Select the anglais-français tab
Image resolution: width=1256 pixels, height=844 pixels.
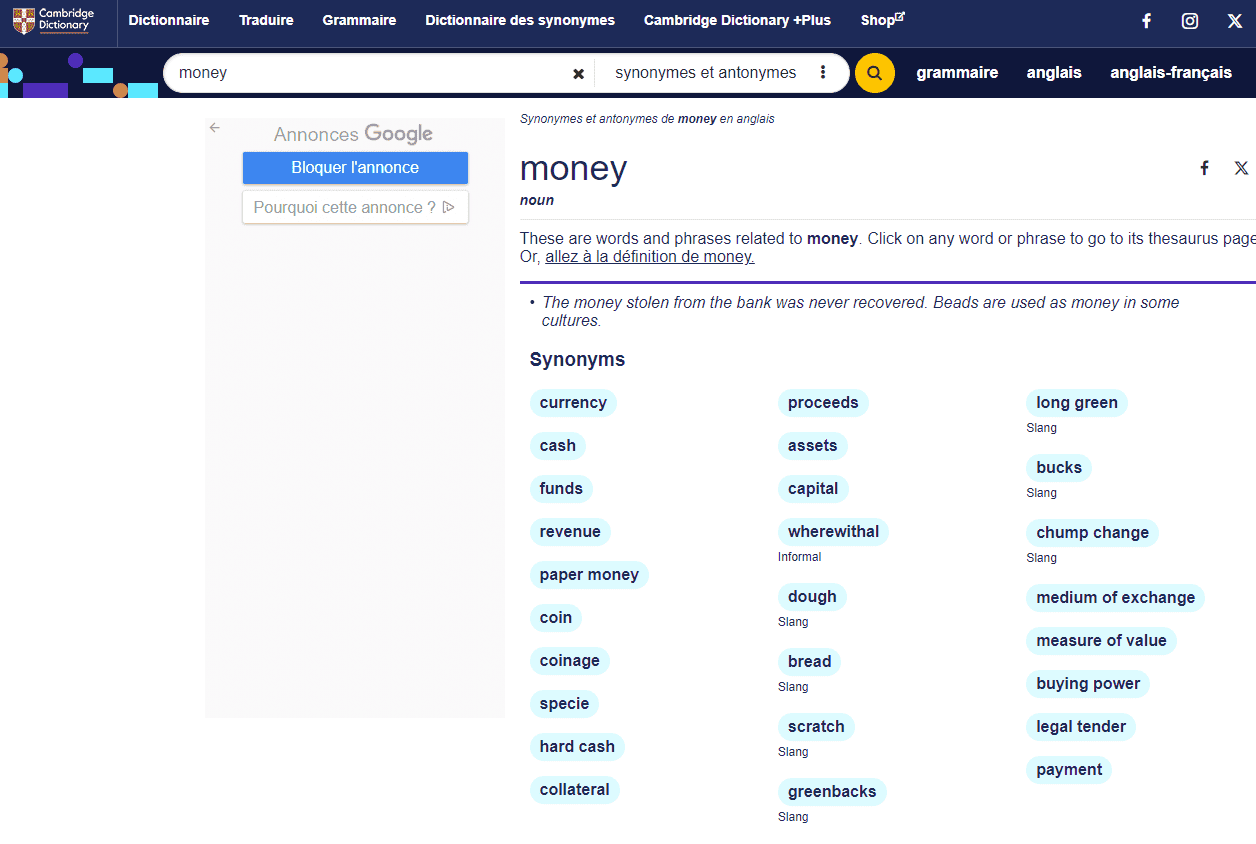pos(1170,72)
